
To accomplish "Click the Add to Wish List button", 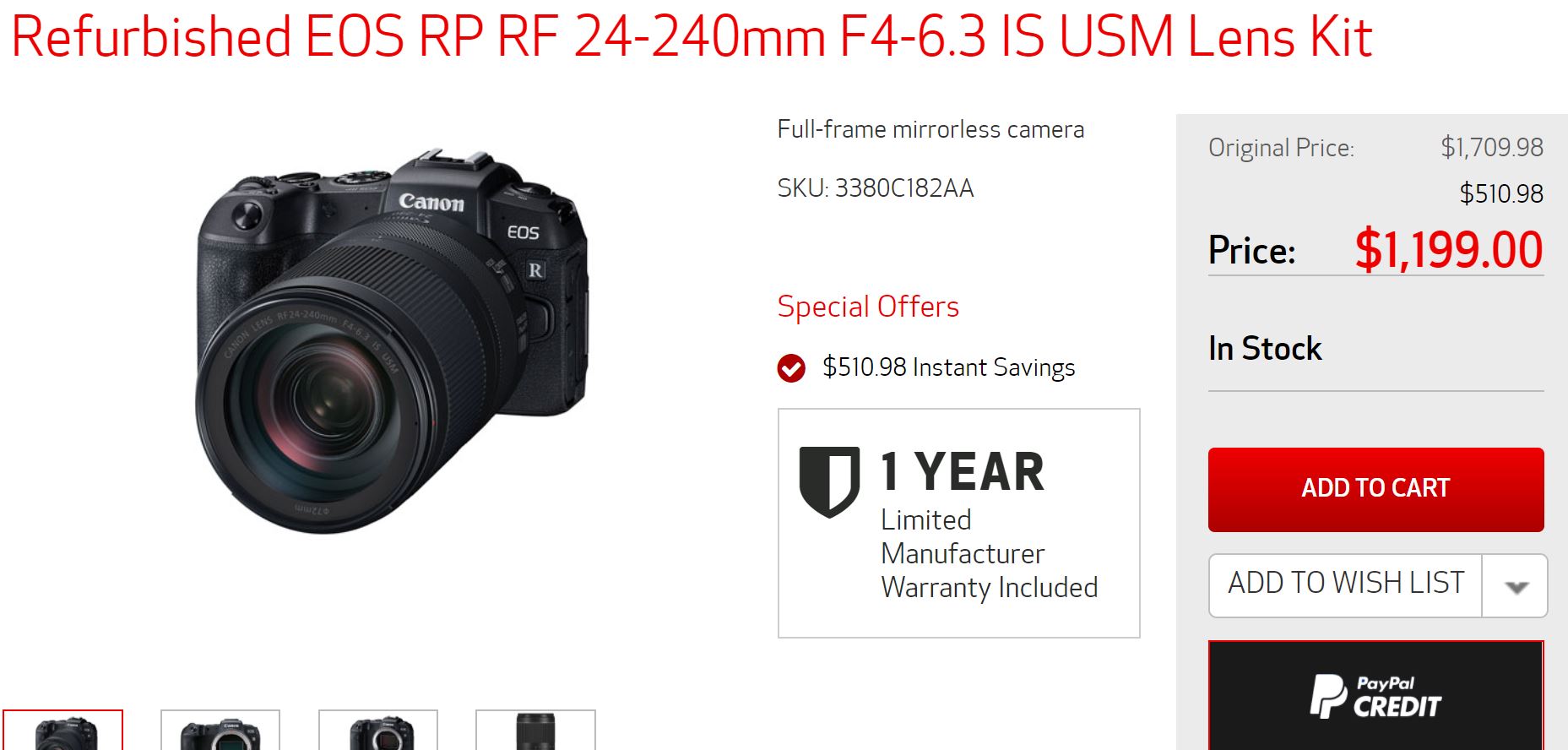I will [x=1346, y=584].
